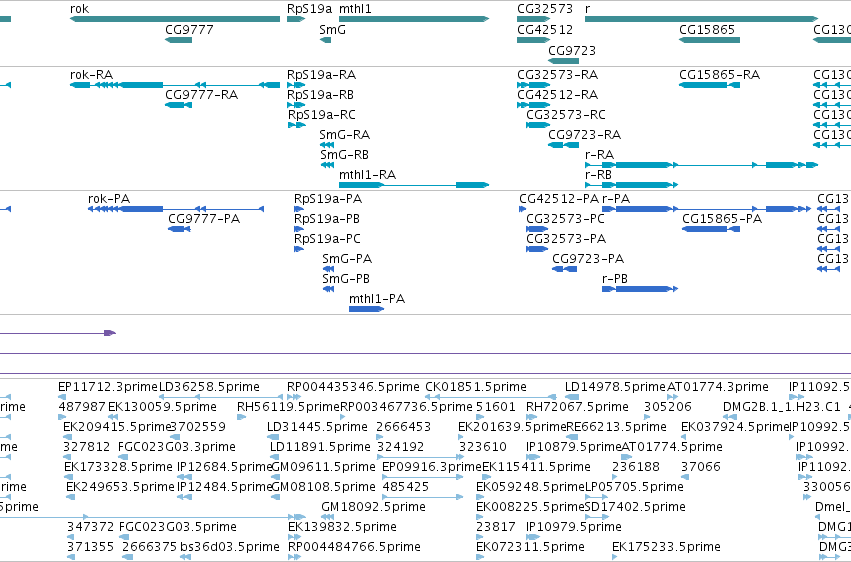Click EST label RH56119.5prime
Image resolution: width=851 pixels, height=562 pixels.
(288, 407)
